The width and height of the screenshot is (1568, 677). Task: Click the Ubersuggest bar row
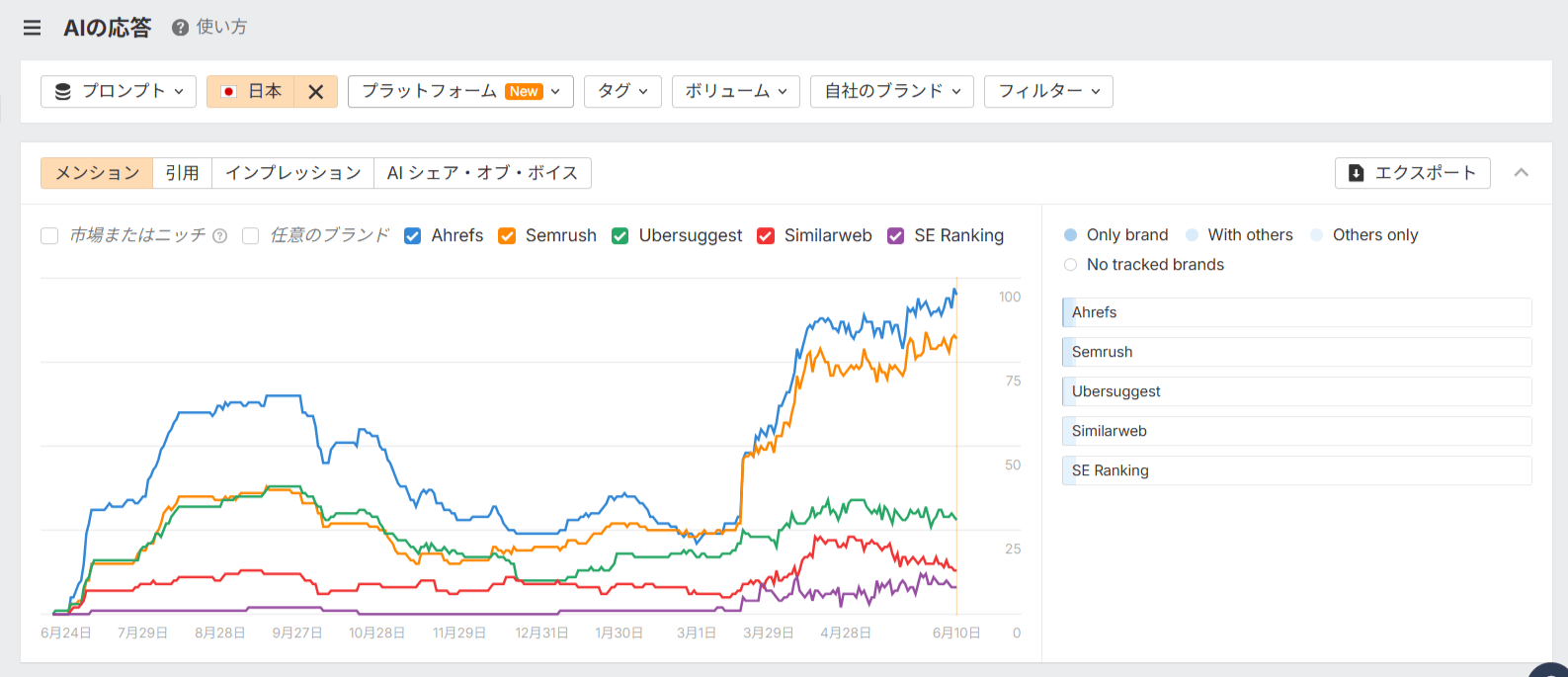(1296, 391)
